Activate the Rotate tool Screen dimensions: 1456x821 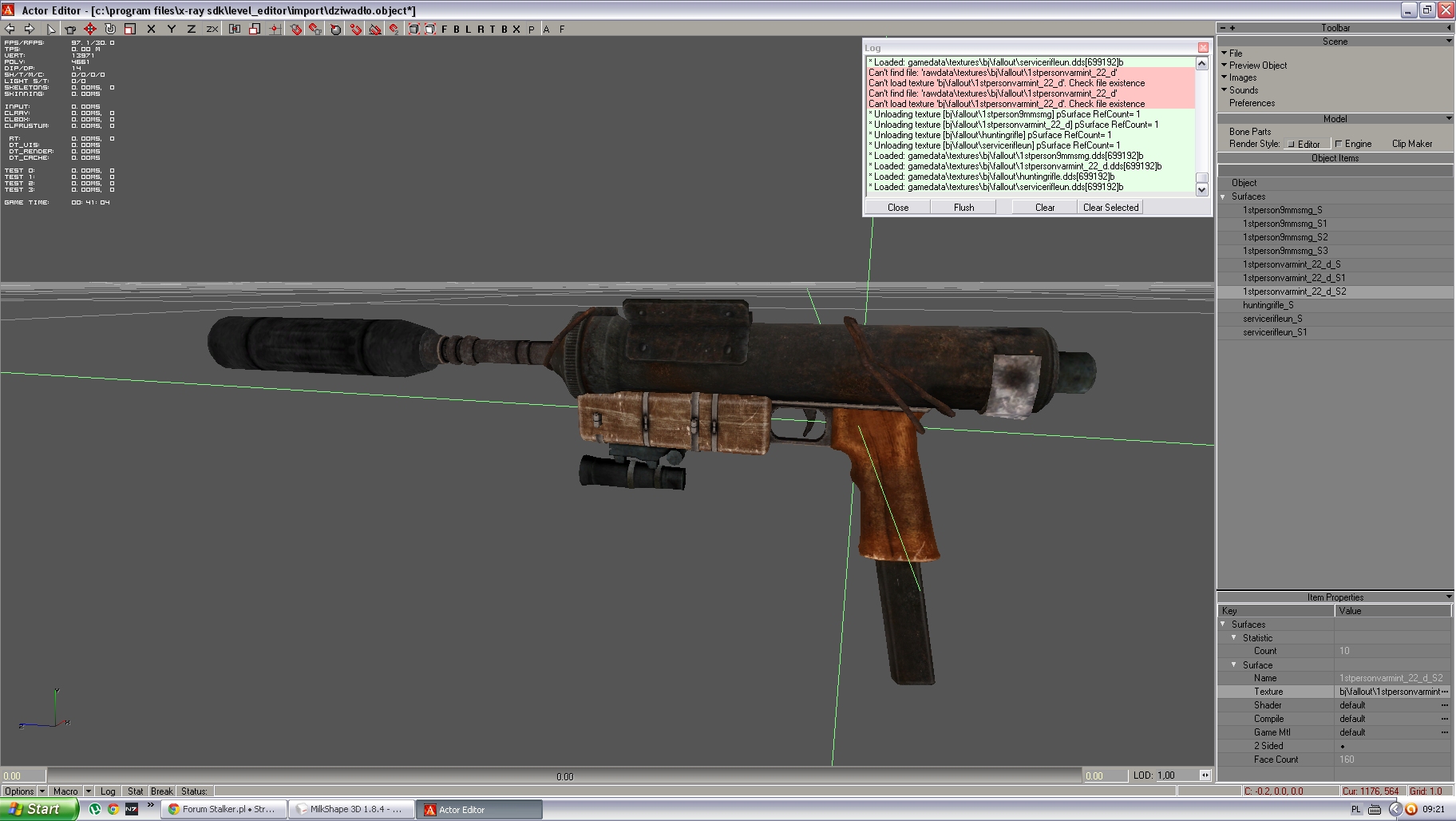[x=110, y=29]
